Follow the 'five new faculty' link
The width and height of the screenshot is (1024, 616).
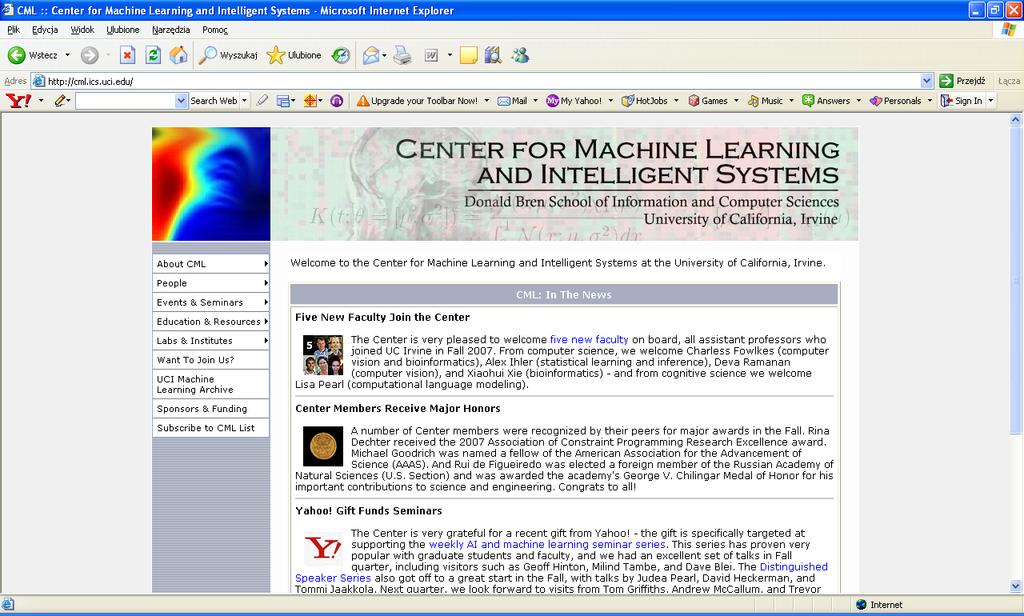[x=589, y=340]
